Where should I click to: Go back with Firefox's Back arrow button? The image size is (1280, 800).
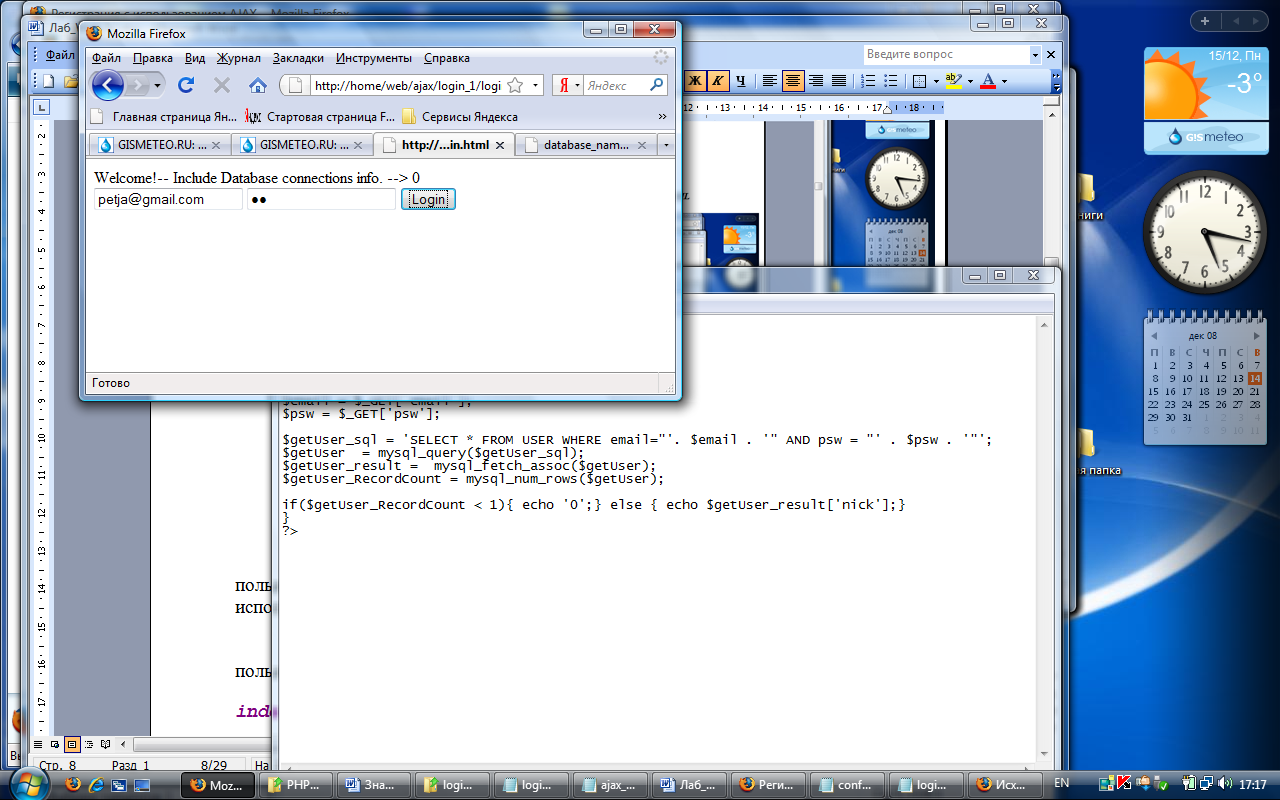pos(106,85)
